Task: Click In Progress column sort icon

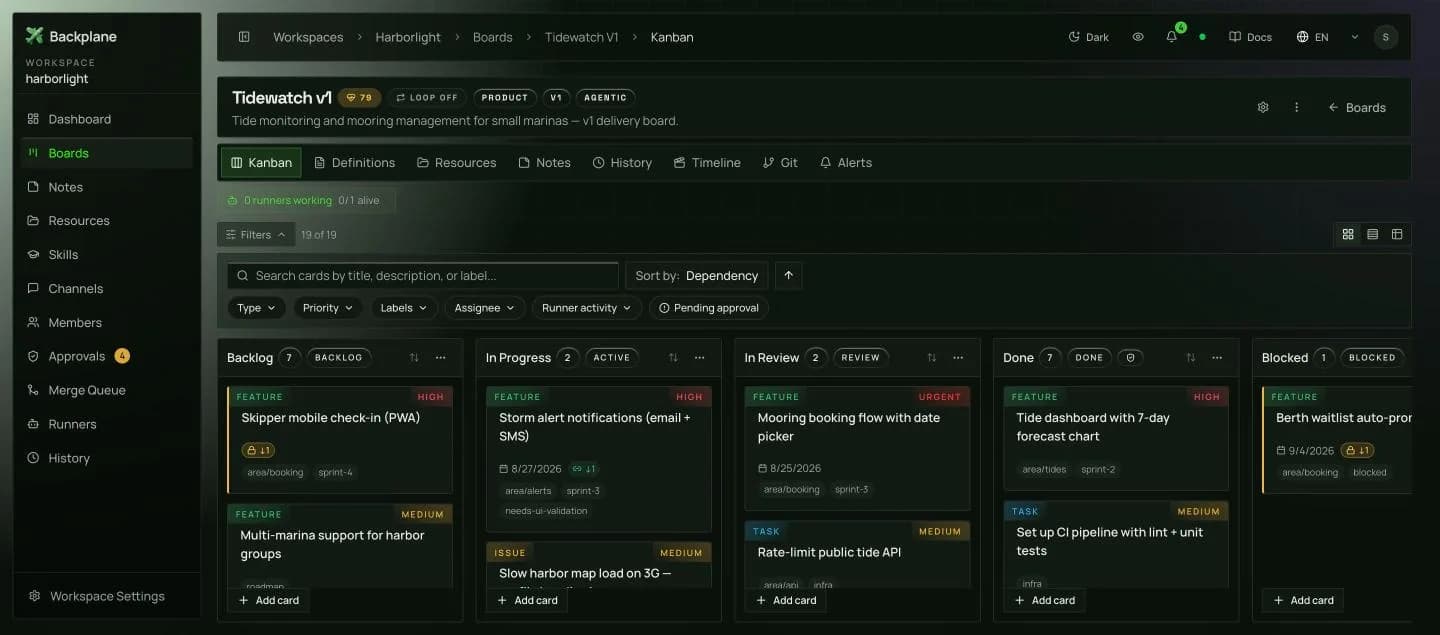Action: [x=673, y=358]
